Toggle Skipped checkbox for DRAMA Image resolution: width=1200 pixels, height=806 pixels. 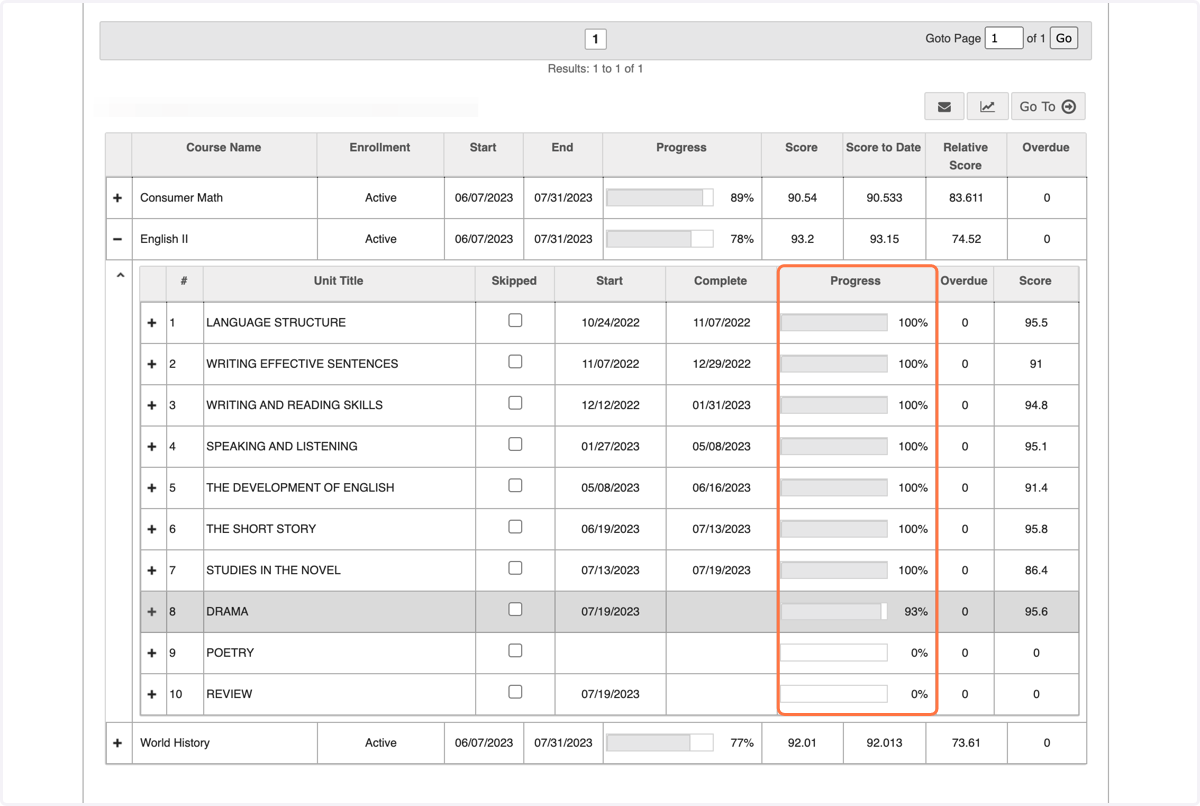[x=515, y=609]
